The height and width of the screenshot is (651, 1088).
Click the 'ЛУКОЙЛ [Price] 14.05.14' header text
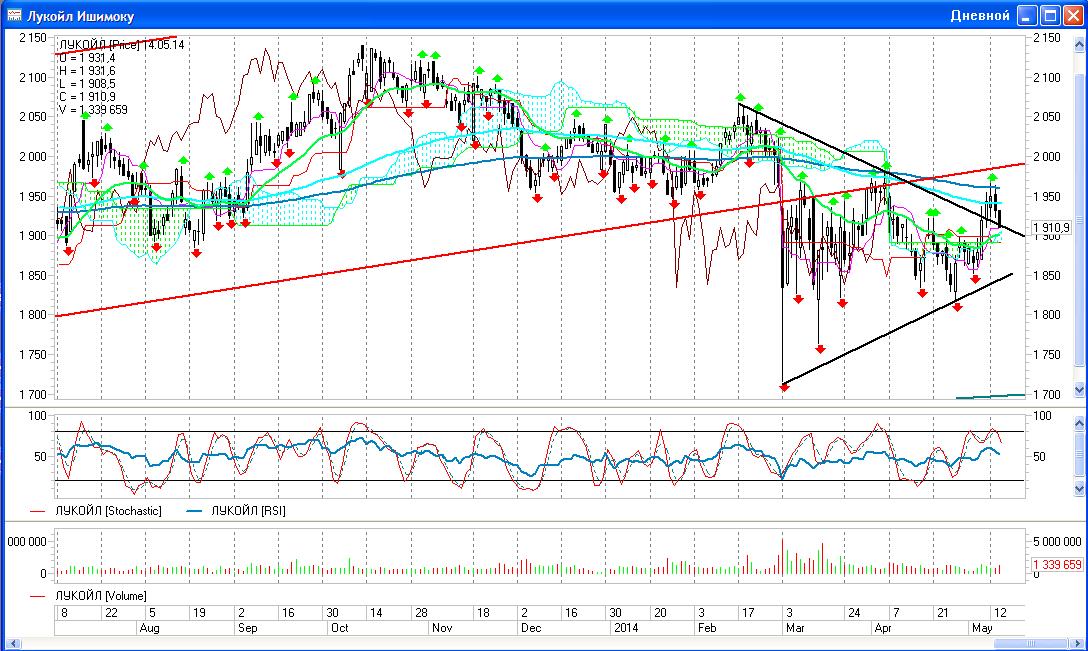pos(122,44)
